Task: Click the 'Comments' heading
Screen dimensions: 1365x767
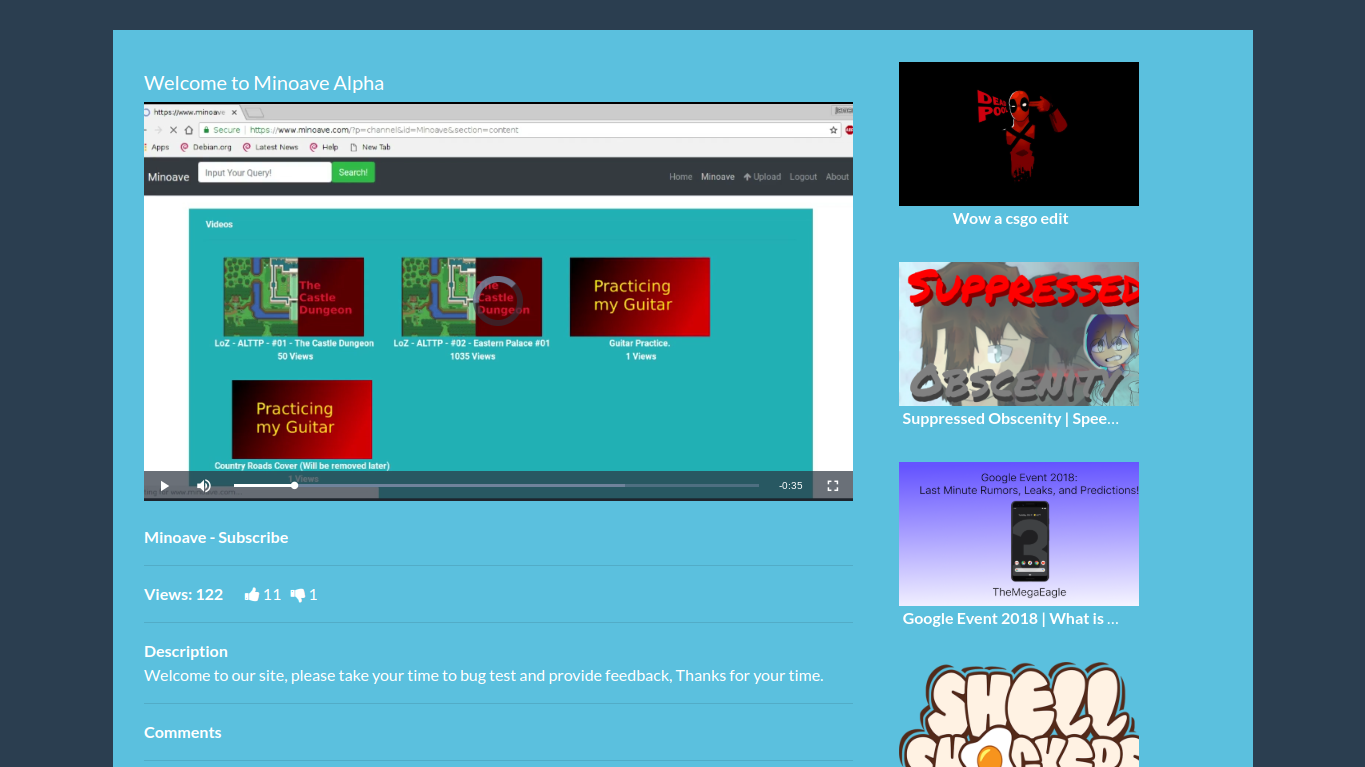Action: click(x=183, y=732)
